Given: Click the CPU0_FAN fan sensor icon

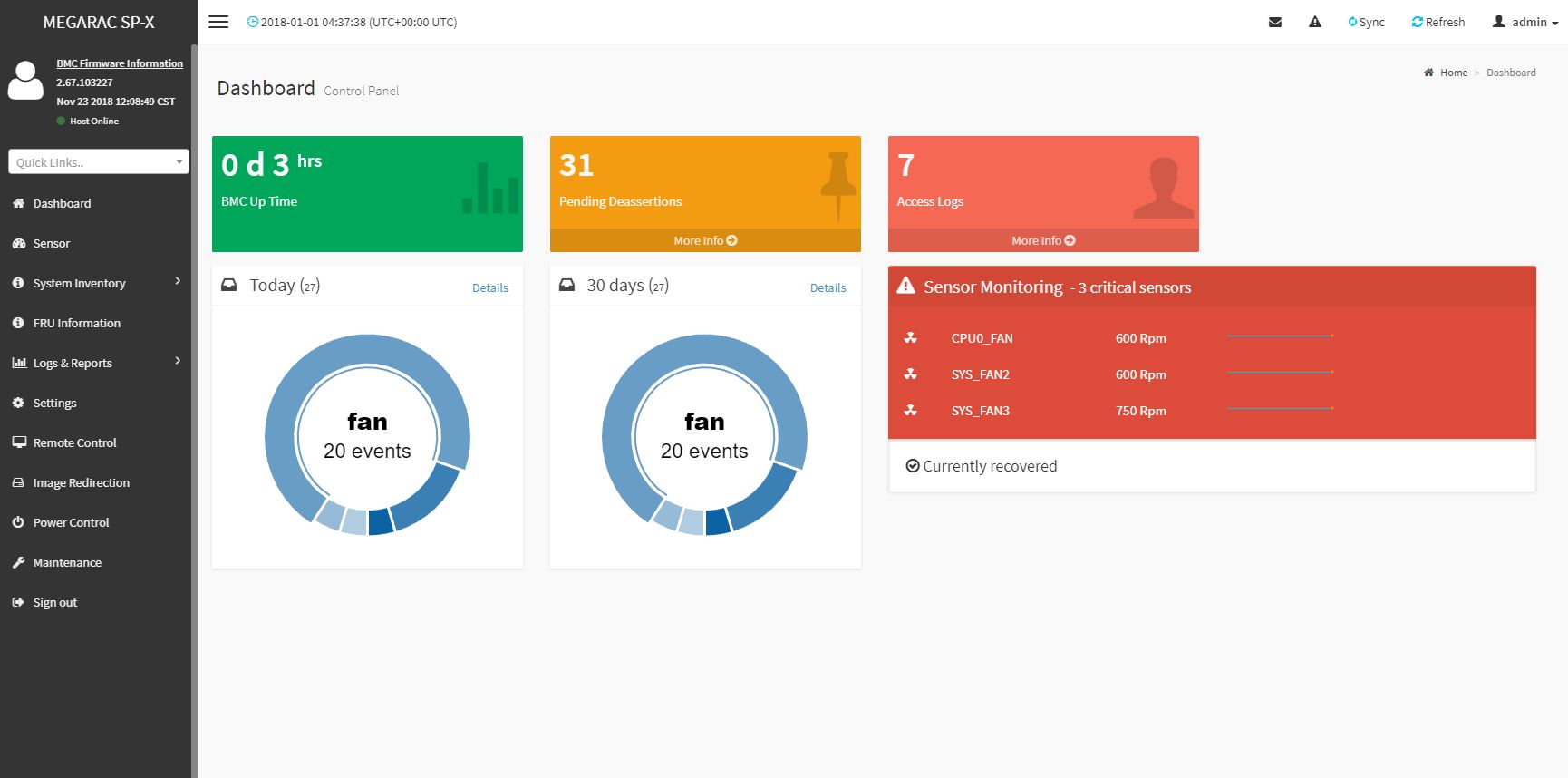Looking at the screenshot, I should pos(910,338).
